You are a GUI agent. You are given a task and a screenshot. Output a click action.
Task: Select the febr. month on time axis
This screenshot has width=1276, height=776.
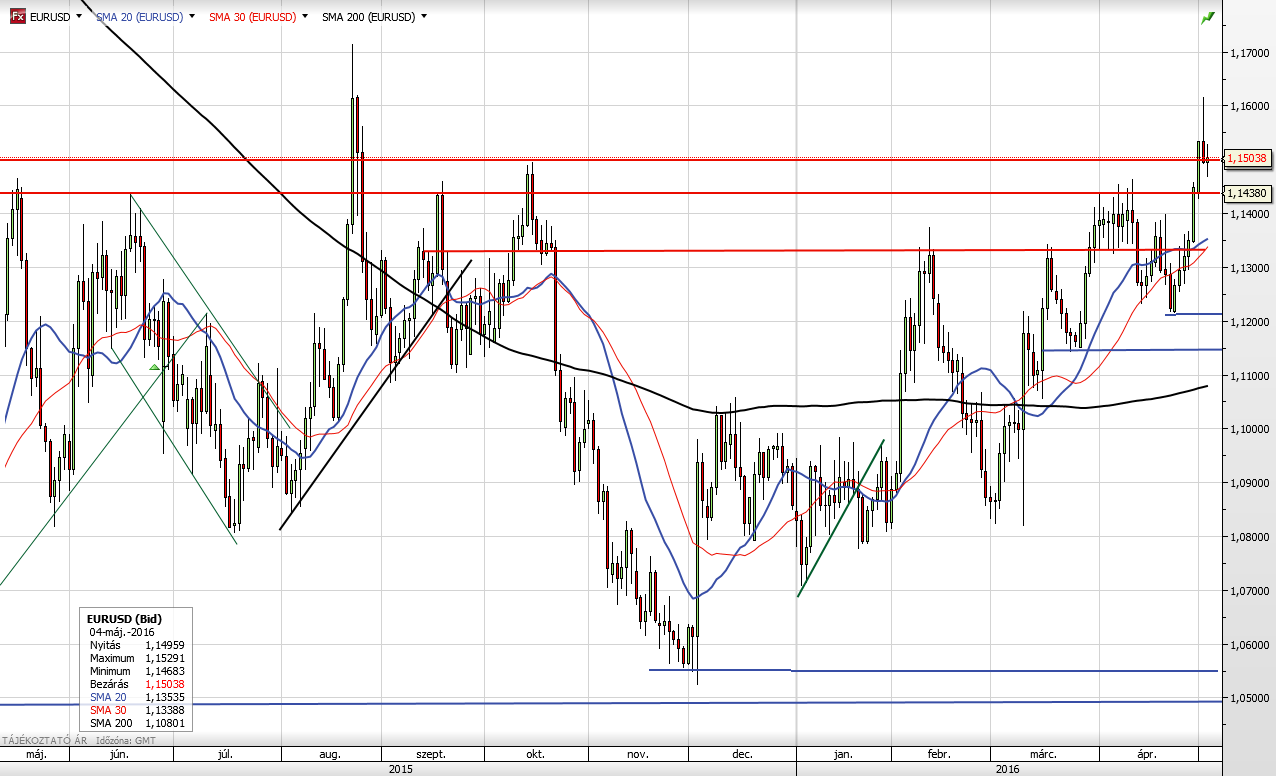(x=939, y=755)
